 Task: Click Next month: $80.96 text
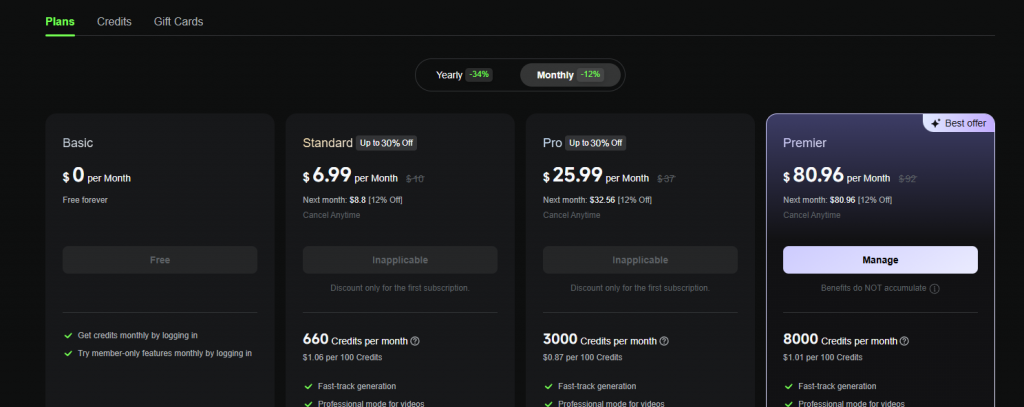click(x=837, y=200)
